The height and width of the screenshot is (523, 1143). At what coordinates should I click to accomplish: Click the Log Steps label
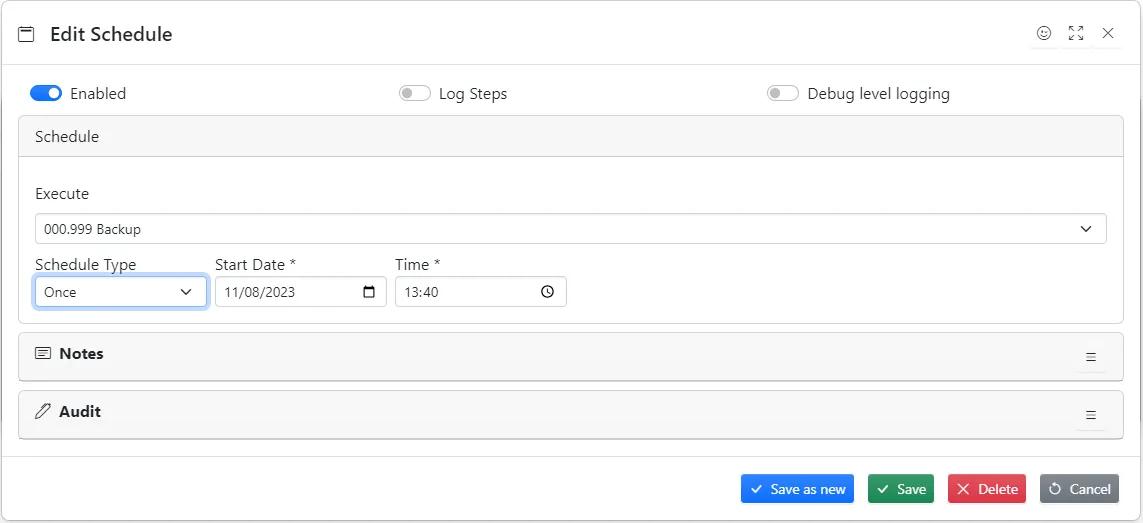click(472, 94)
